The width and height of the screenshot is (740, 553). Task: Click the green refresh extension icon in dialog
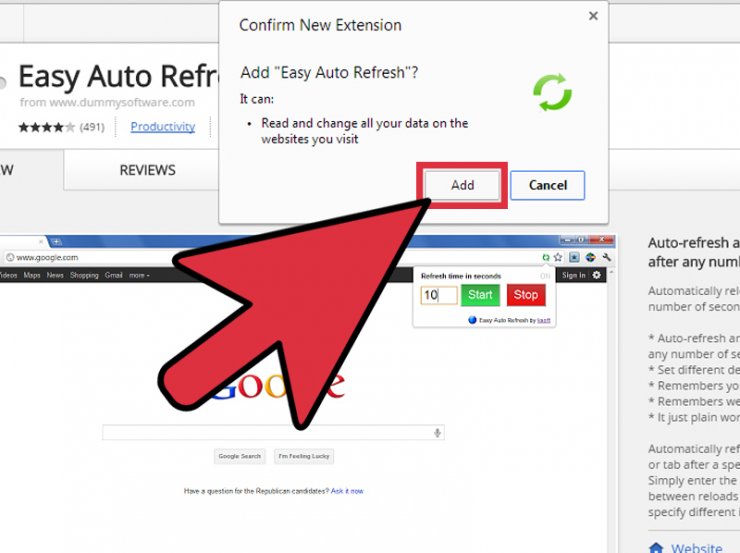click(552, 92)
